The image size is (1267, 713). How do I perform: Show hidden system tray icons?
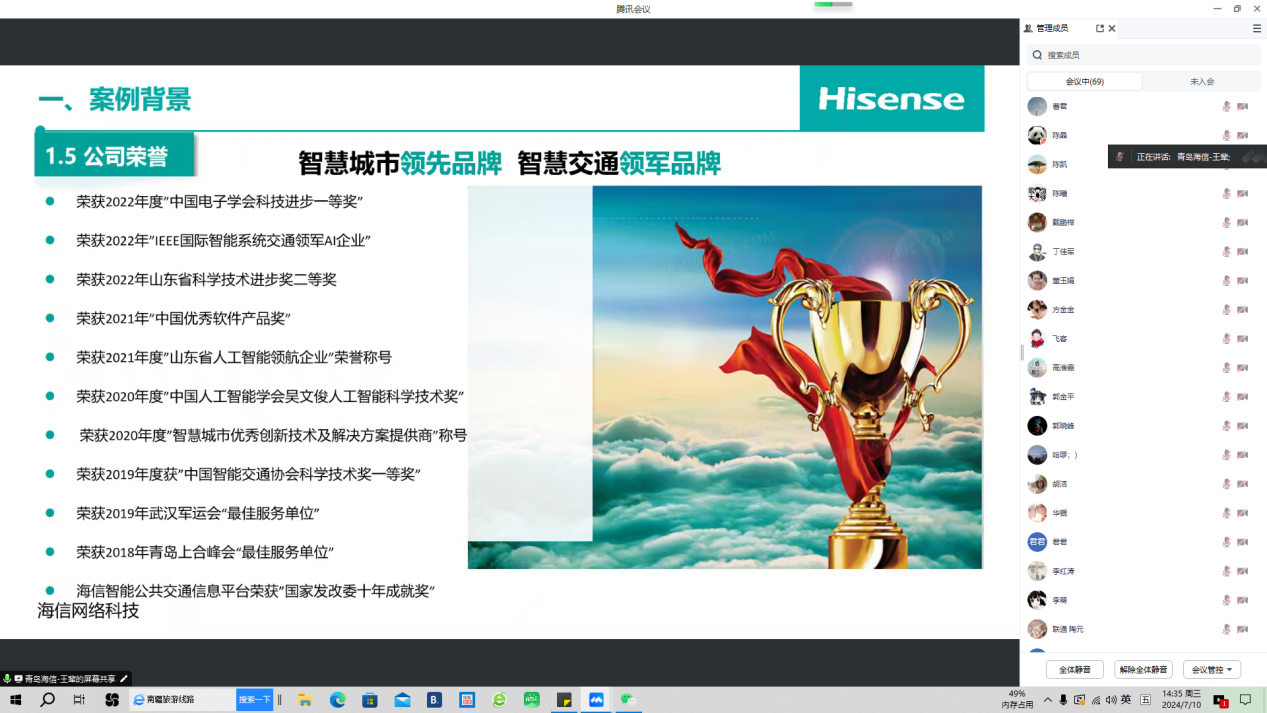coord(1047,700)
